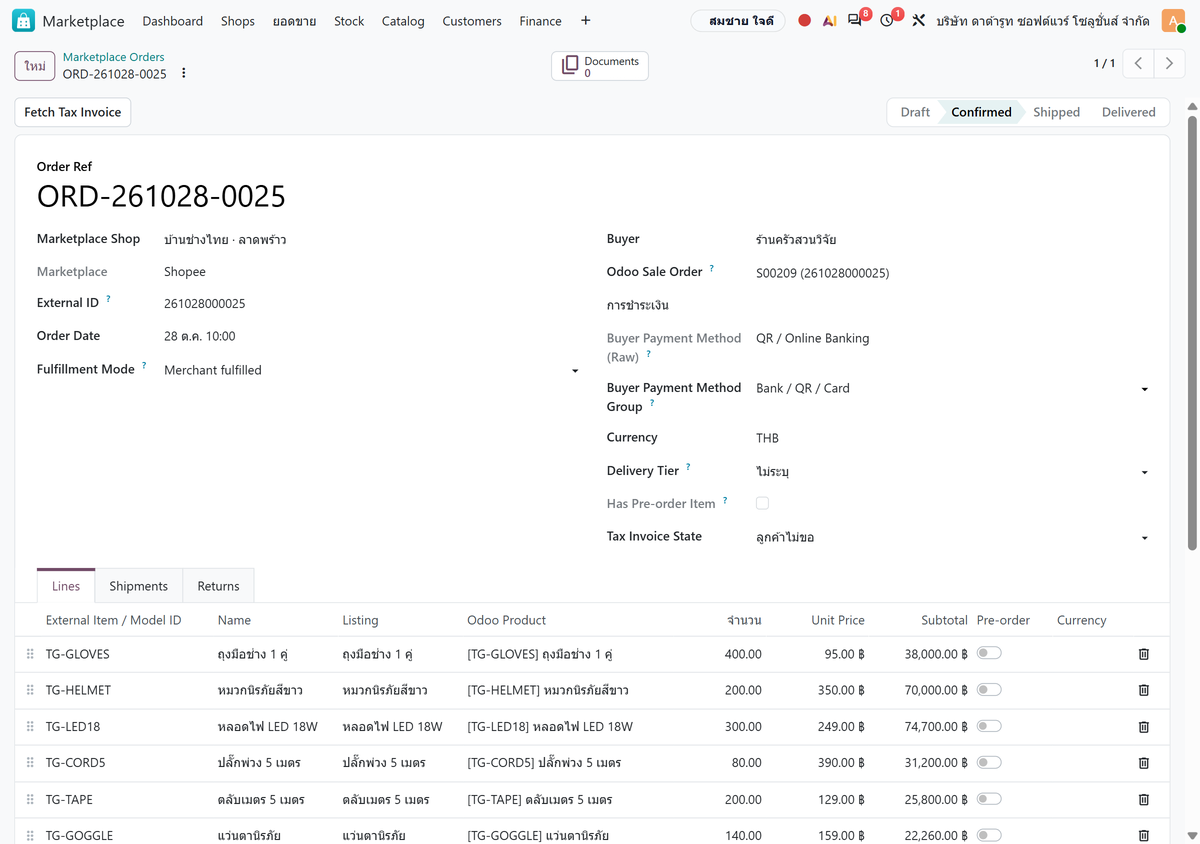The width and height of the screenshot is (1200, 844).
Task: Open the Marketplace Orders breadcrumb link
Action: pos(113,57)
